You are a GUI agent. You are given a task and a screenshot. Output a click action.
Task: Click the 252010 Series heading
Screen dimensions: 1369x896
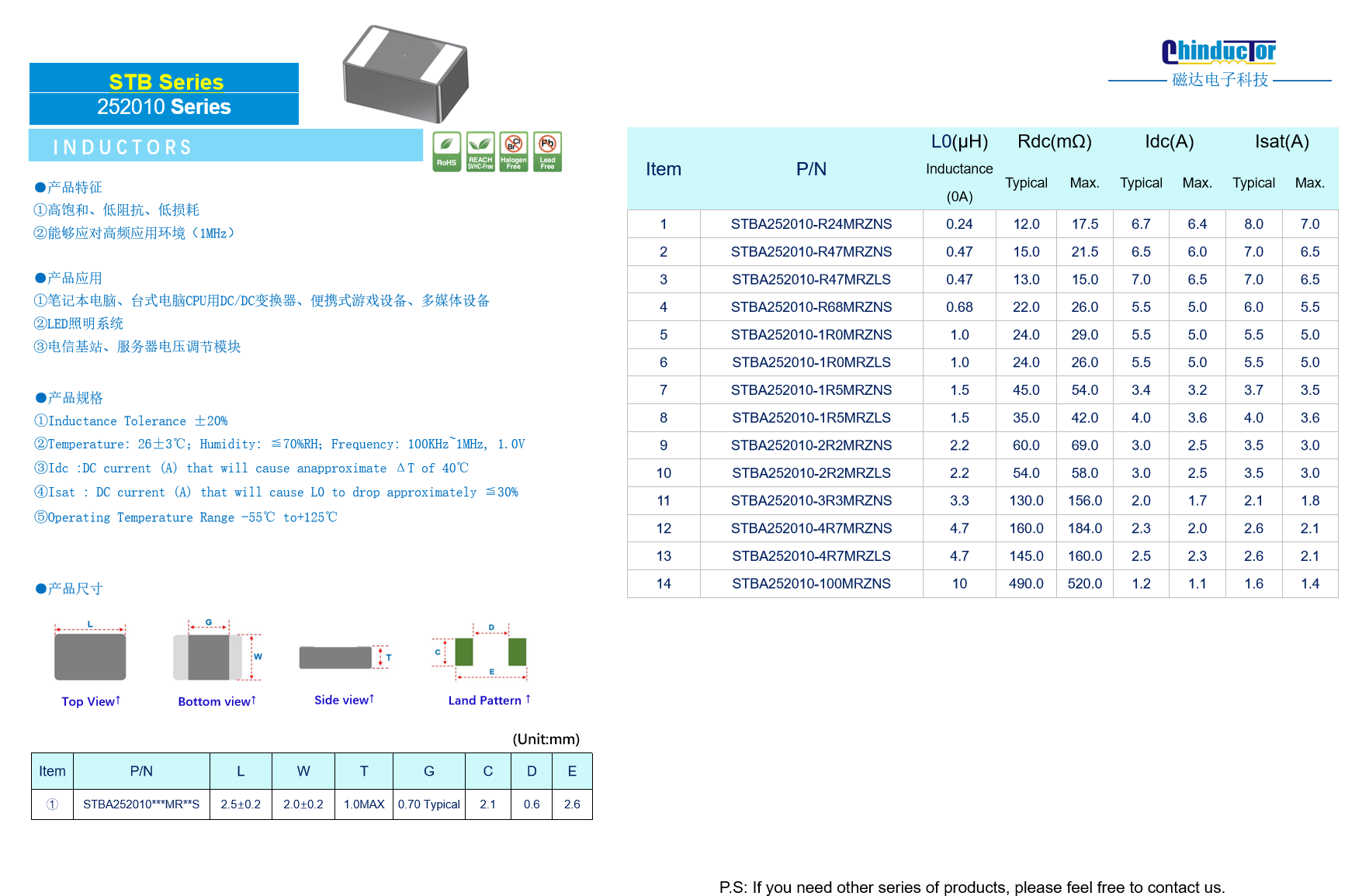pos(165,108)
